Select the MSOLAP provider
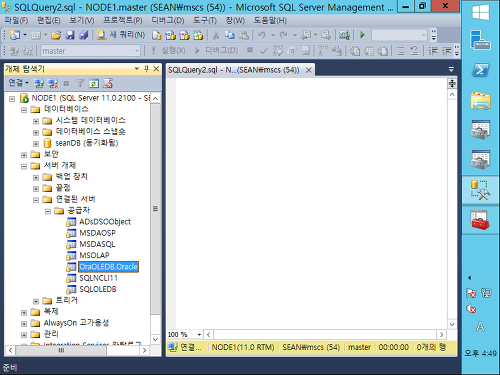The width and height of the screenshot is (500, 375). [94, 255]
